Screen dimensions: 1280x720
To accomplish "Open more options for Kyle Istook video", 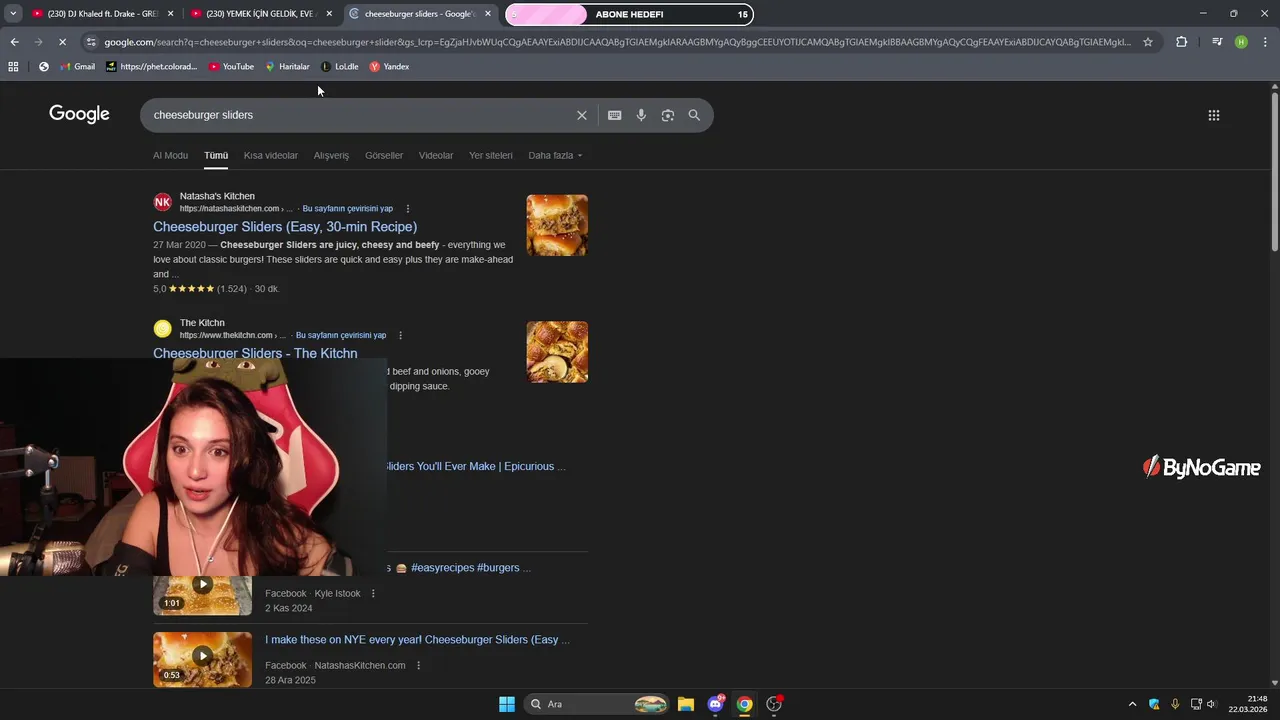I will (373, 594).
